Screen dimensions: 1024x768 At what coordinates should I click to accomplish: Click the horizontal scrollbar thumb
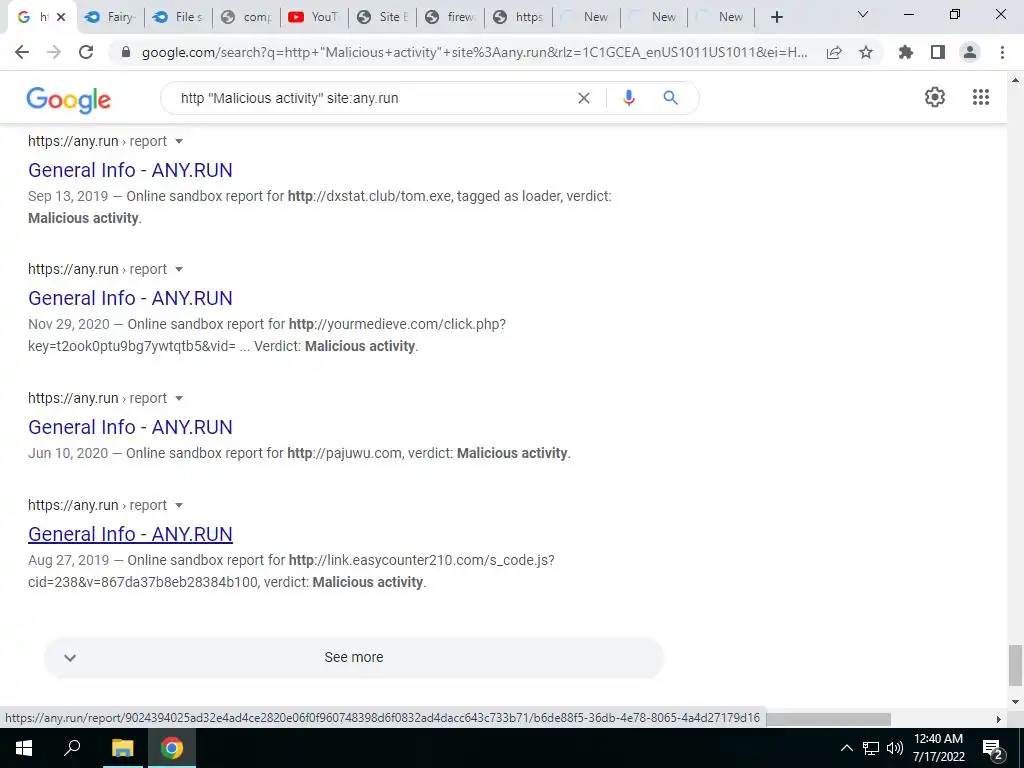point(828,719)
